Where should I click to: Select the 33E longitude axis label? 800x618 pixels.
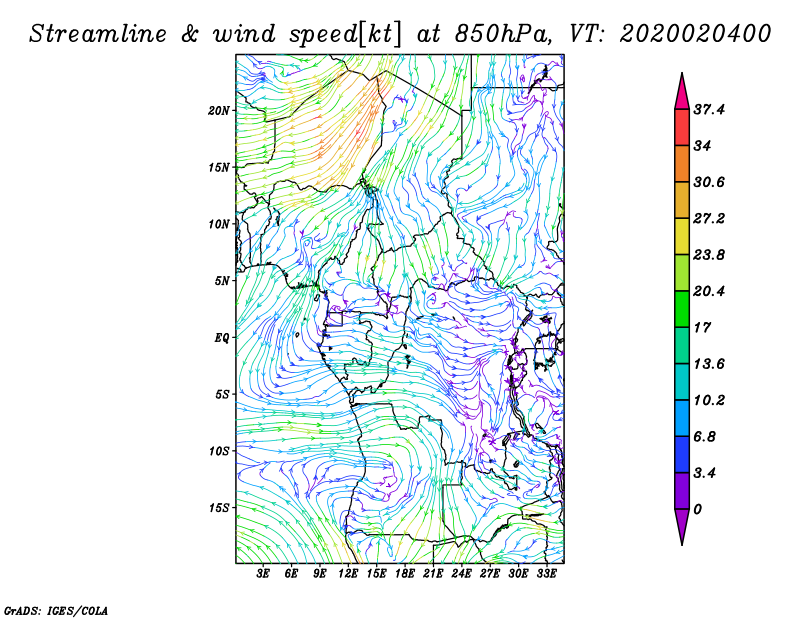[x=547, y=574]
